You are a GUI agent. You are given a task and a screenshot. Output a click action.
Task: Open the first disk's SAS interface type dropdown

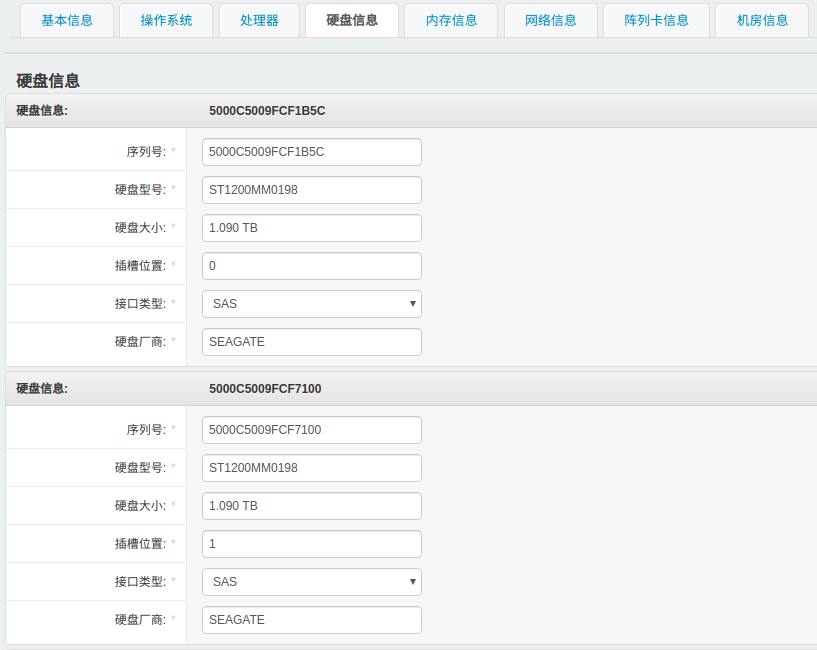coord(310,303)
